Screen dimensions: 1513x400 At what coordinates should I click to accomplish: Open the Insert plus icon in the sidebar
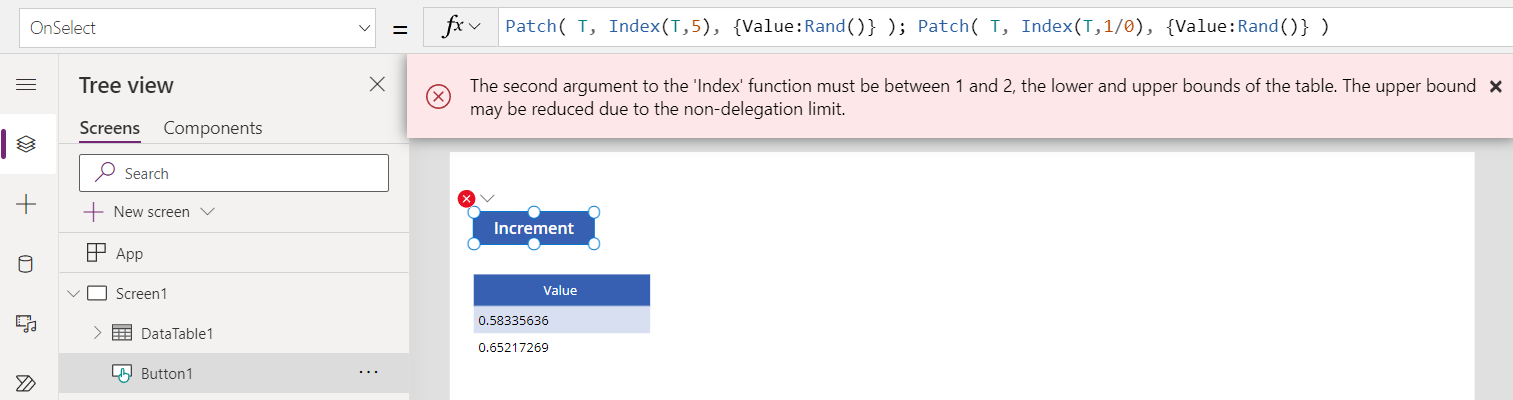pos(27,204)
